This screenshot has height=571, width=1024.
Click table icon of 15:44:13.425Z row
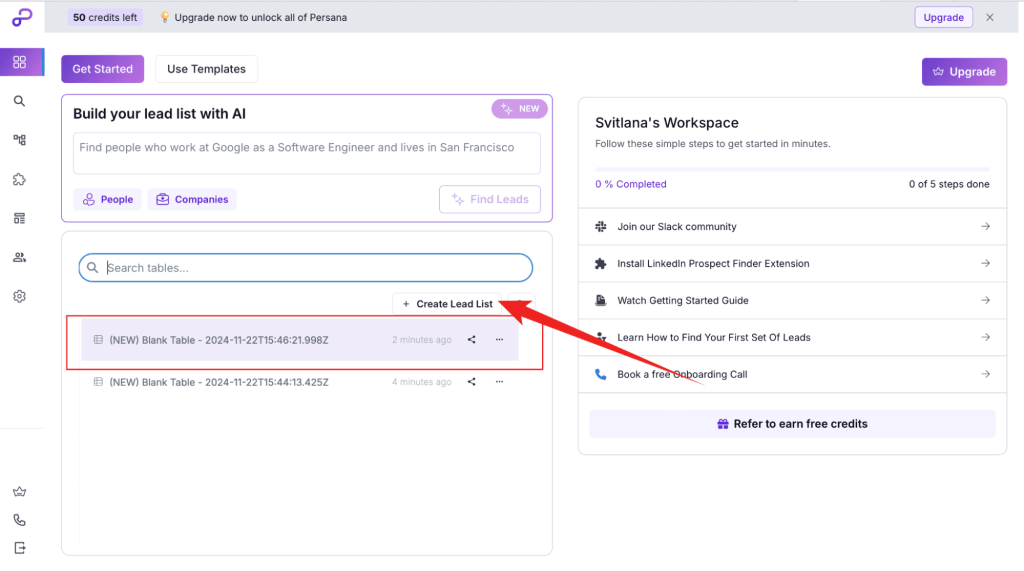point(98,382)
